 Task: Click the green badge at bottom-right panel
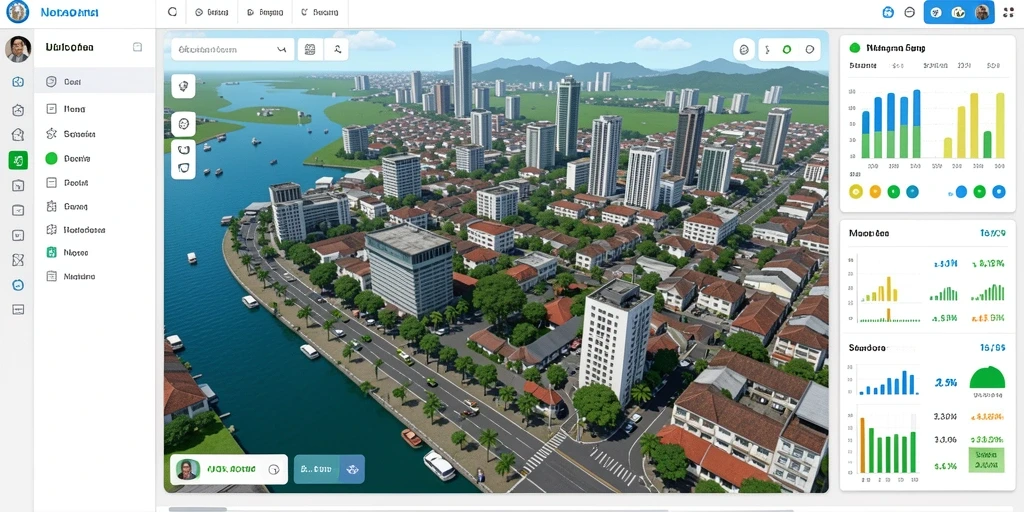986,460
